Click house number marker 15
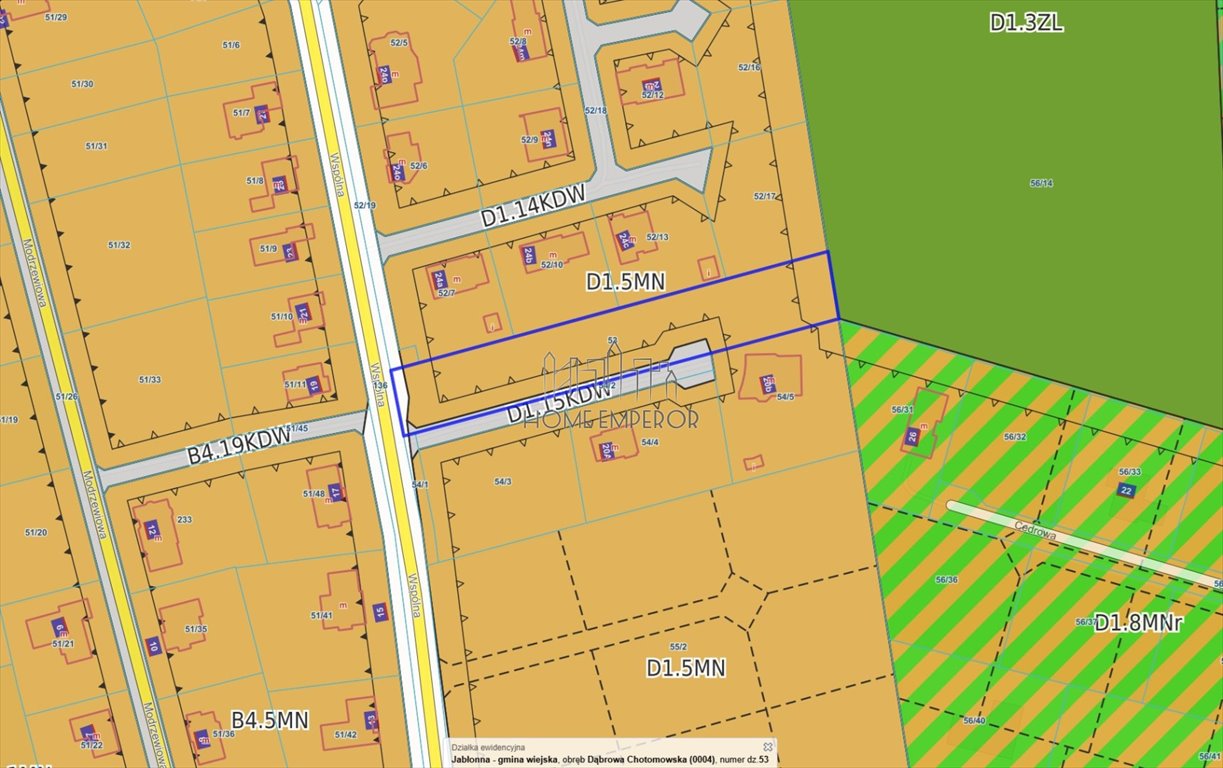Viewport: 1223px width, 768px height. click(379, 611)
